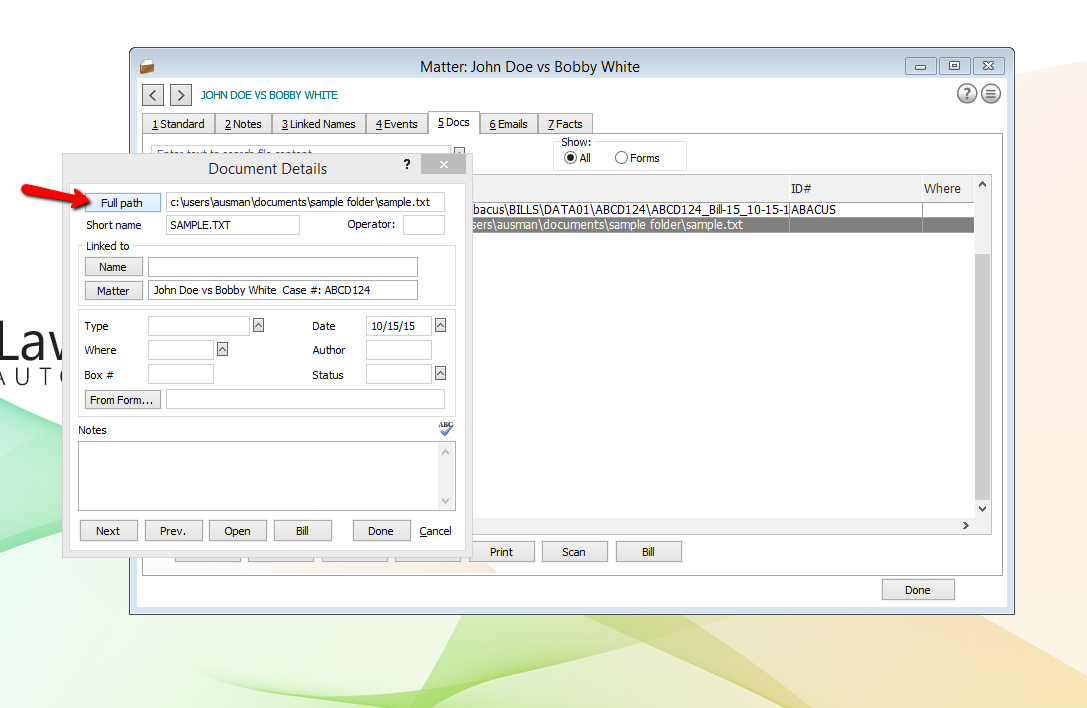Switch to the 6 Emails tab

pyautogui.click(x=507, y=123)
